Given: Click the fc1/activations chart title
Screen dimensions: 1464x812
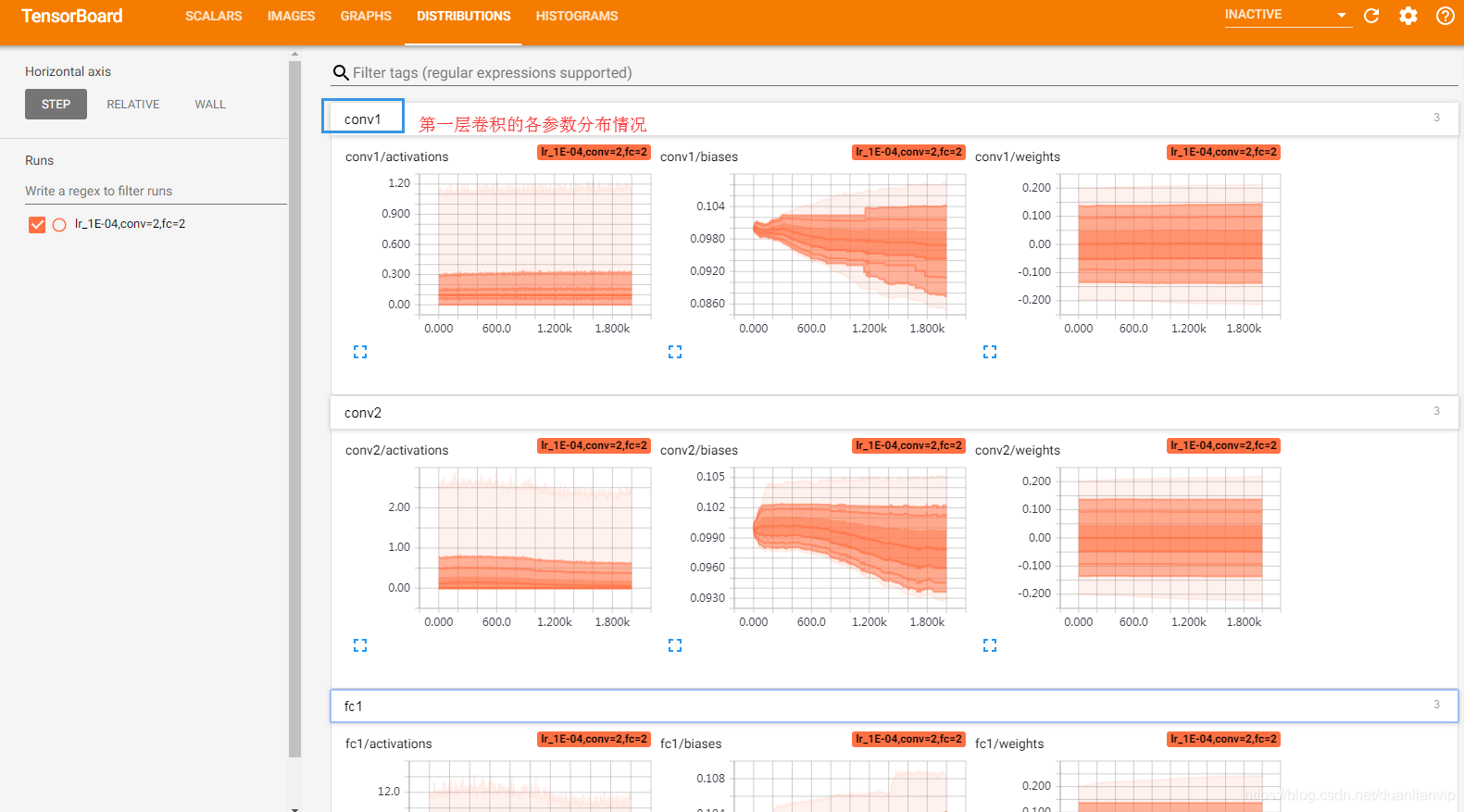Looking at the screenshot, I should 389,744.
